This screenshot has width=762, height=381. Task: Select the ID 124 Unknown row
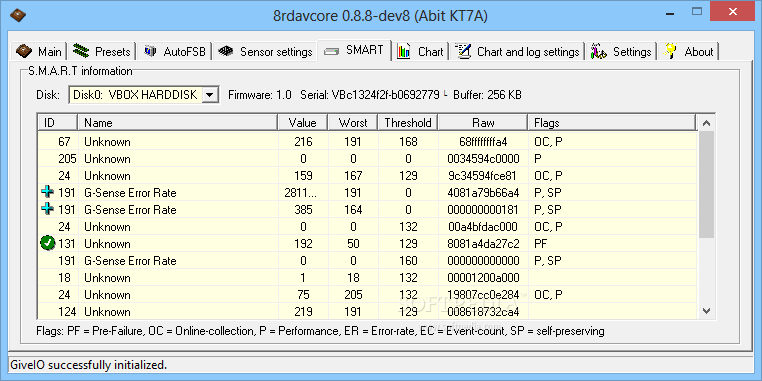coord(367,312)
